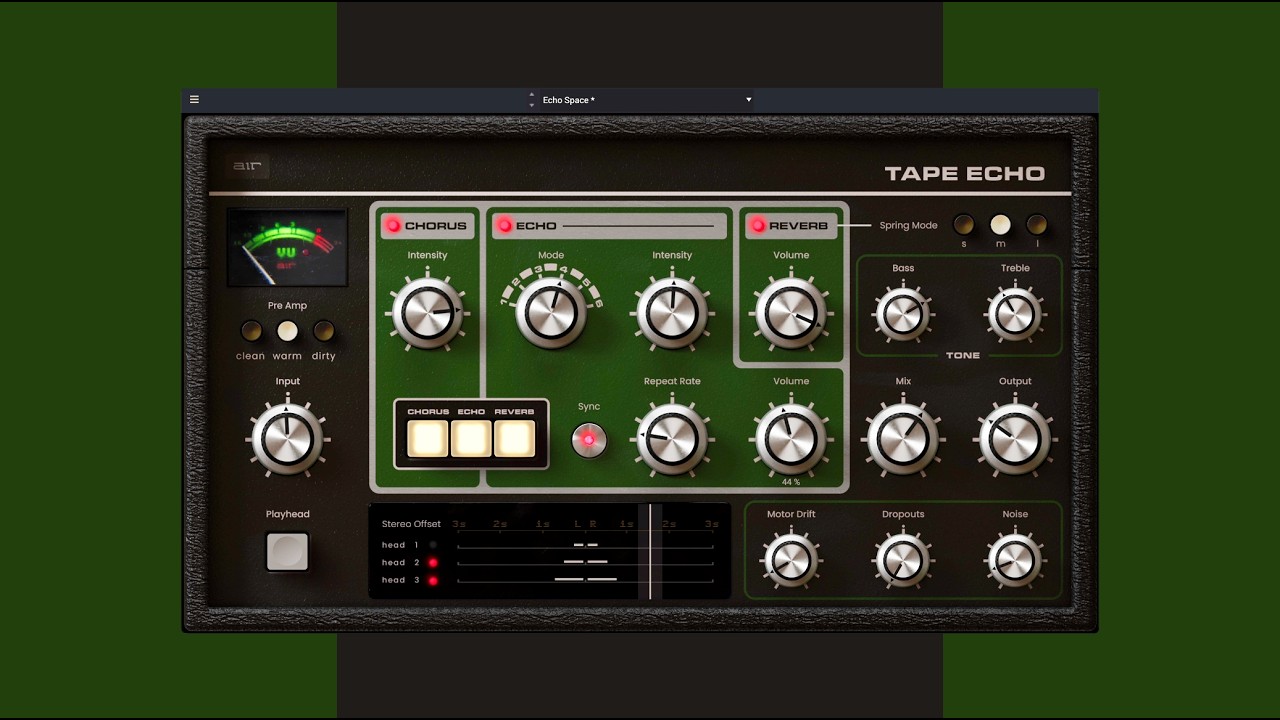Click the Dropouts knob
This screenshot has height=720, width=1280.
[x=903, y=560]
